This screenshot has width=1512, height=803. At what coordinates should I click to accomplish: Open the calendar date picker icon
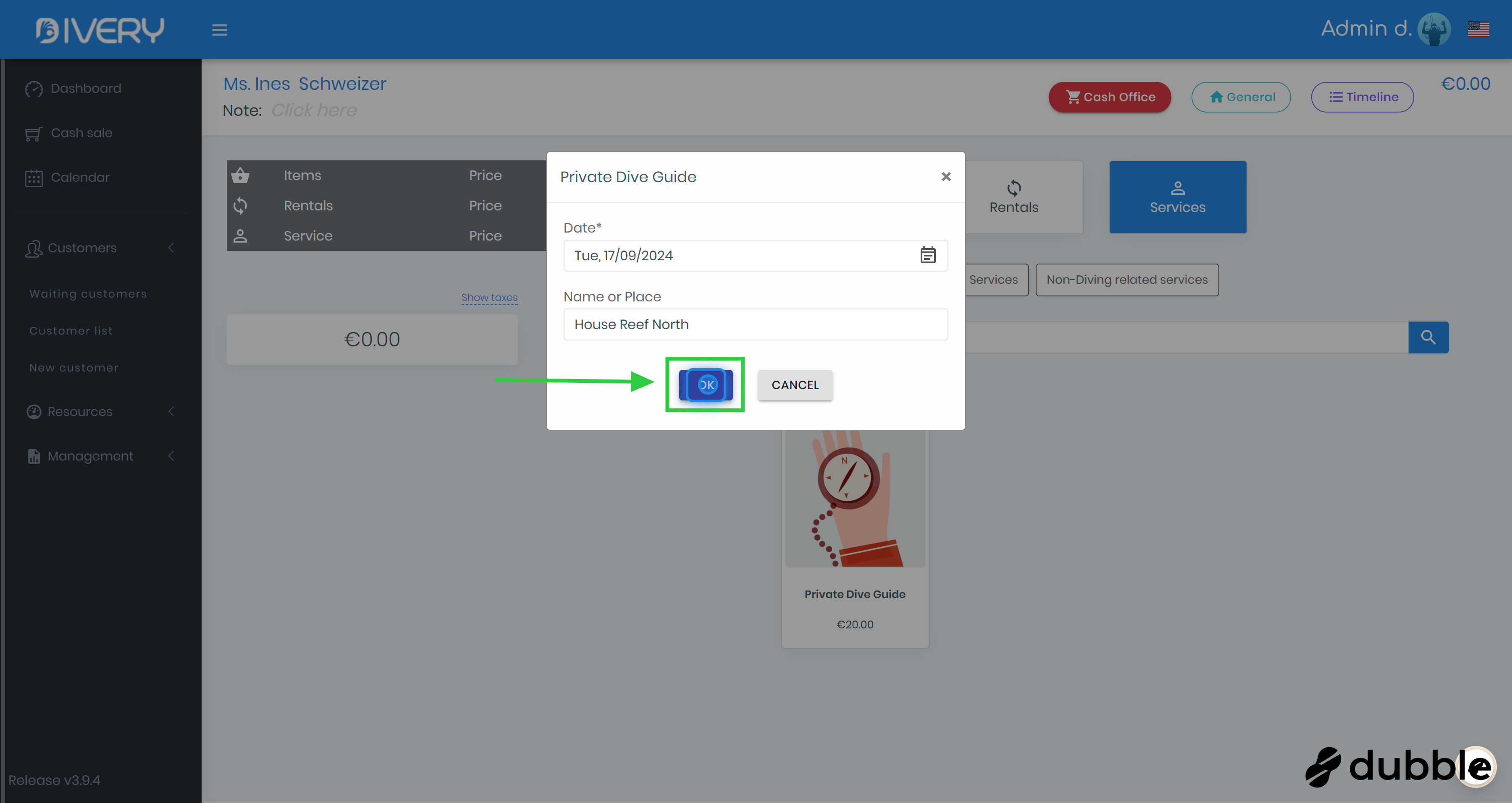(927, 255)
